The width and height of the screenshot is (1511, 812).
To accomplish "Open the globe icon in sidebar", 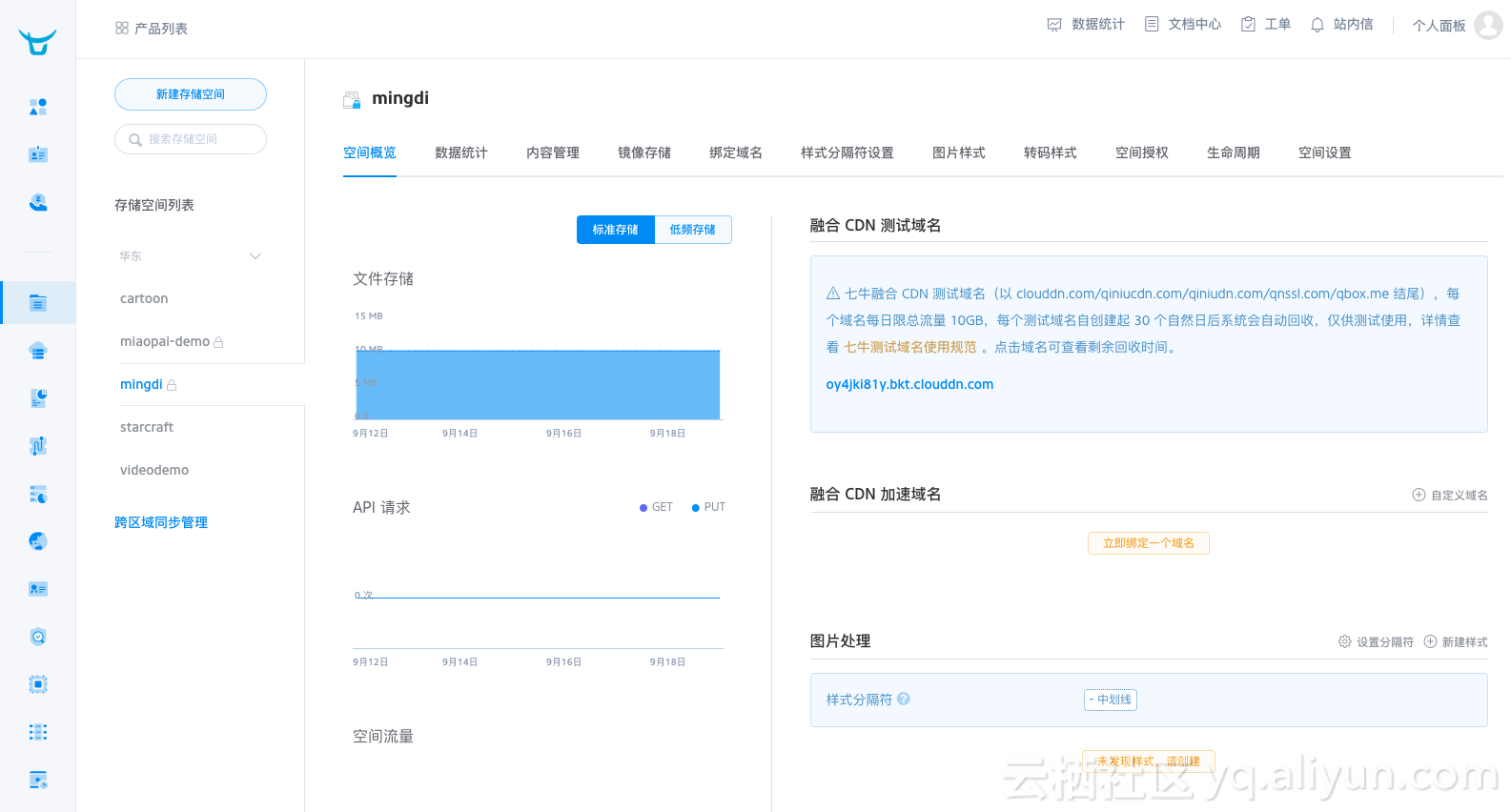I will (x=38, y=541).
